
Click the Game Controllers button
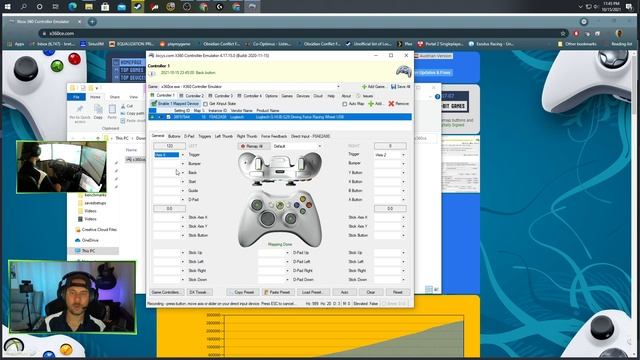point(166,292)
